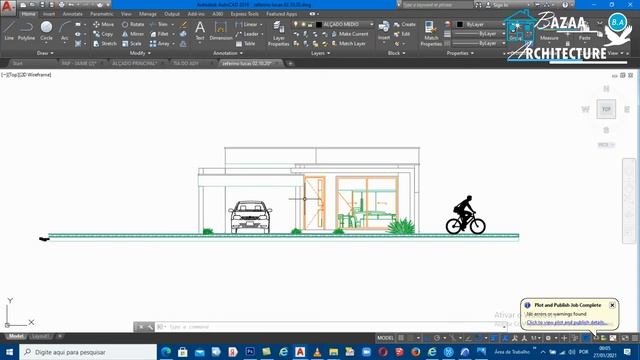Toggle polar tracking in status bar
Viewport: 640px width, 360px height.
click(x=437, y=338)
